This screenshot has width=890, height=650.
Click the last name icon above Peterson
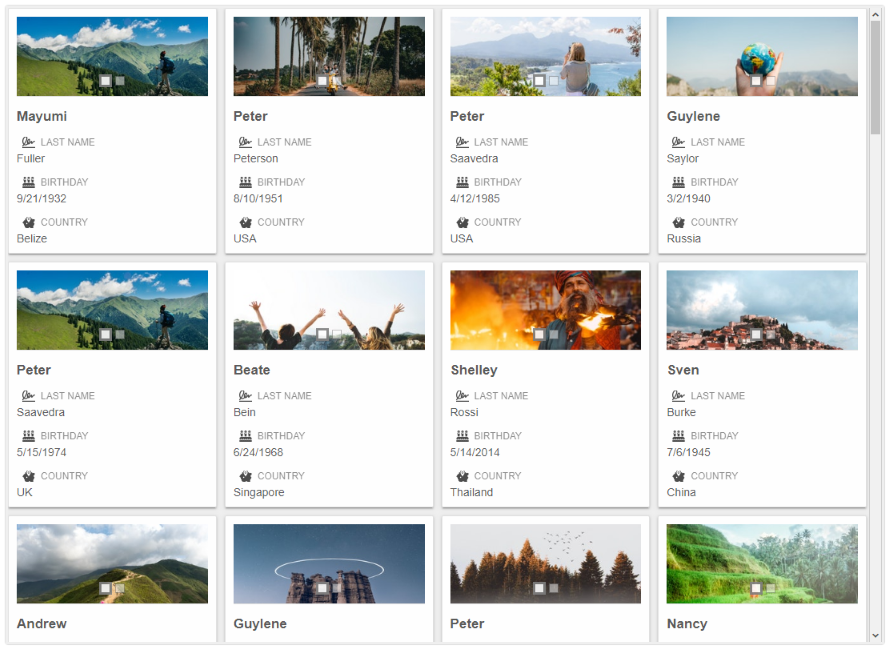(245, 142)
